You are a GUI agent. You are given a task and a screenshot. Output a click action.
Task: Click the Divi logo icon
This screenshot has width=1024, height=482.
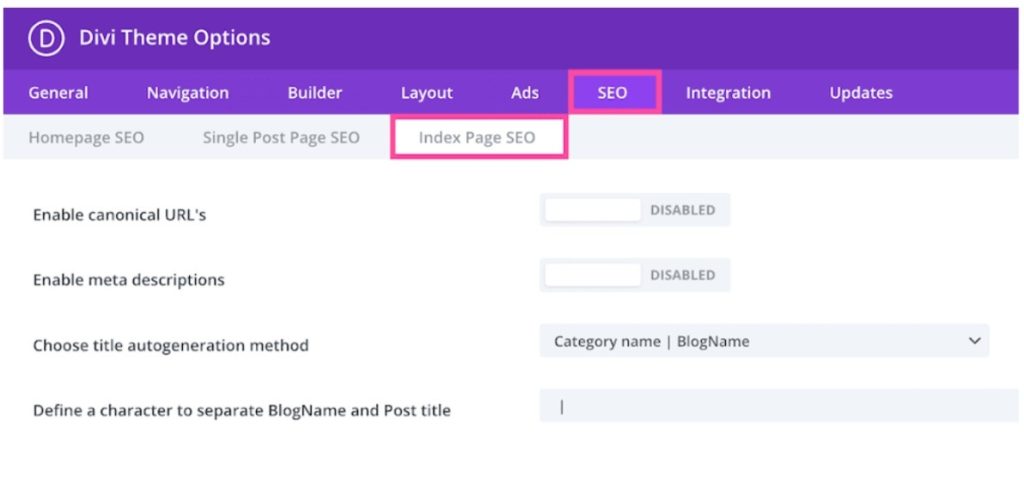coord(46,38)
